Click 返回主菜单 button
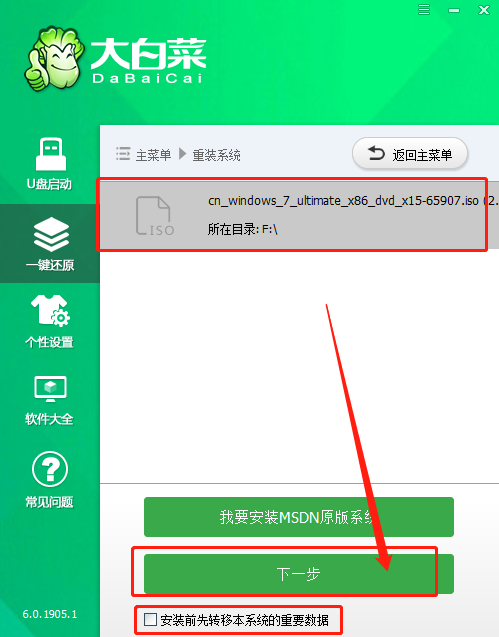Image resolution: width=499 pixels, height=637 pixels. [x=410, y=154]
